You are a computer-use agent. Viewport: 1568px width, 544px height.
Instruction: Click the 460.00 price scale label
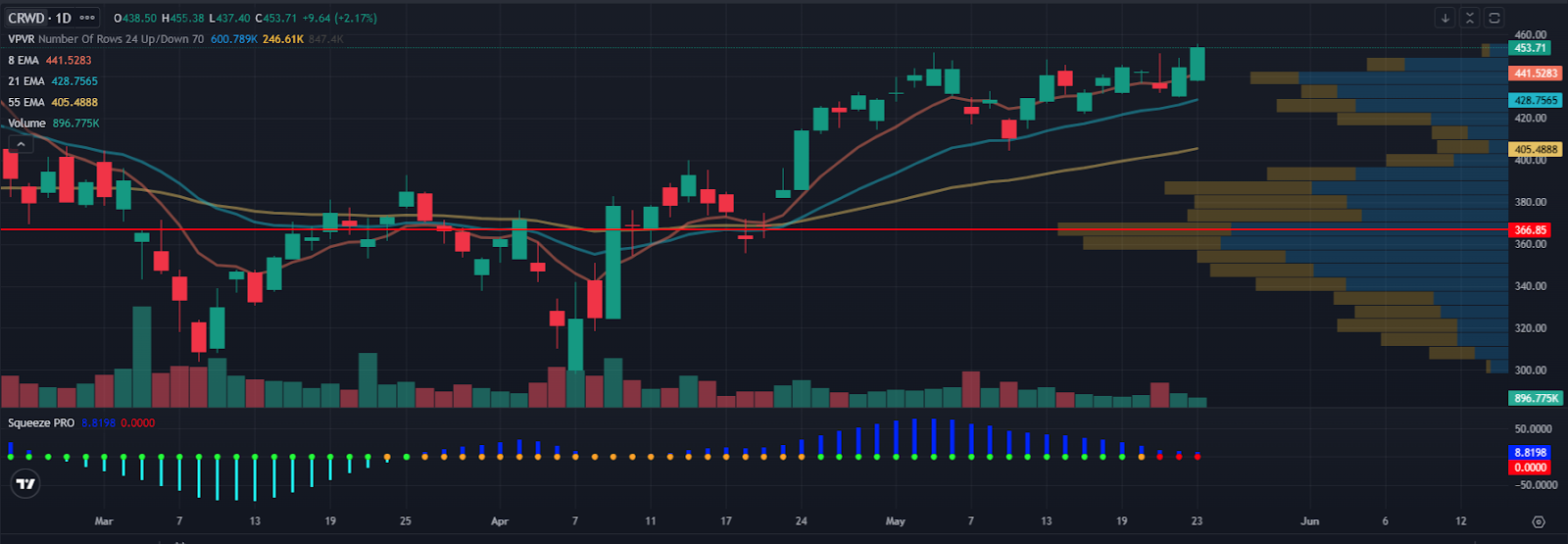(x=1530, y=34)
